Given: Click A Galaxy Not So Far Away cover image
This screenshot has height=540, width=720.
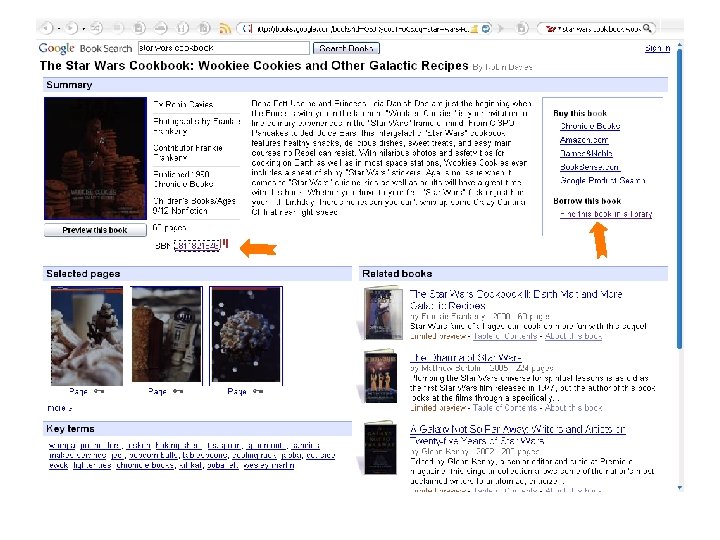Looking at the screenshot, I should click(x=380, y=447).
